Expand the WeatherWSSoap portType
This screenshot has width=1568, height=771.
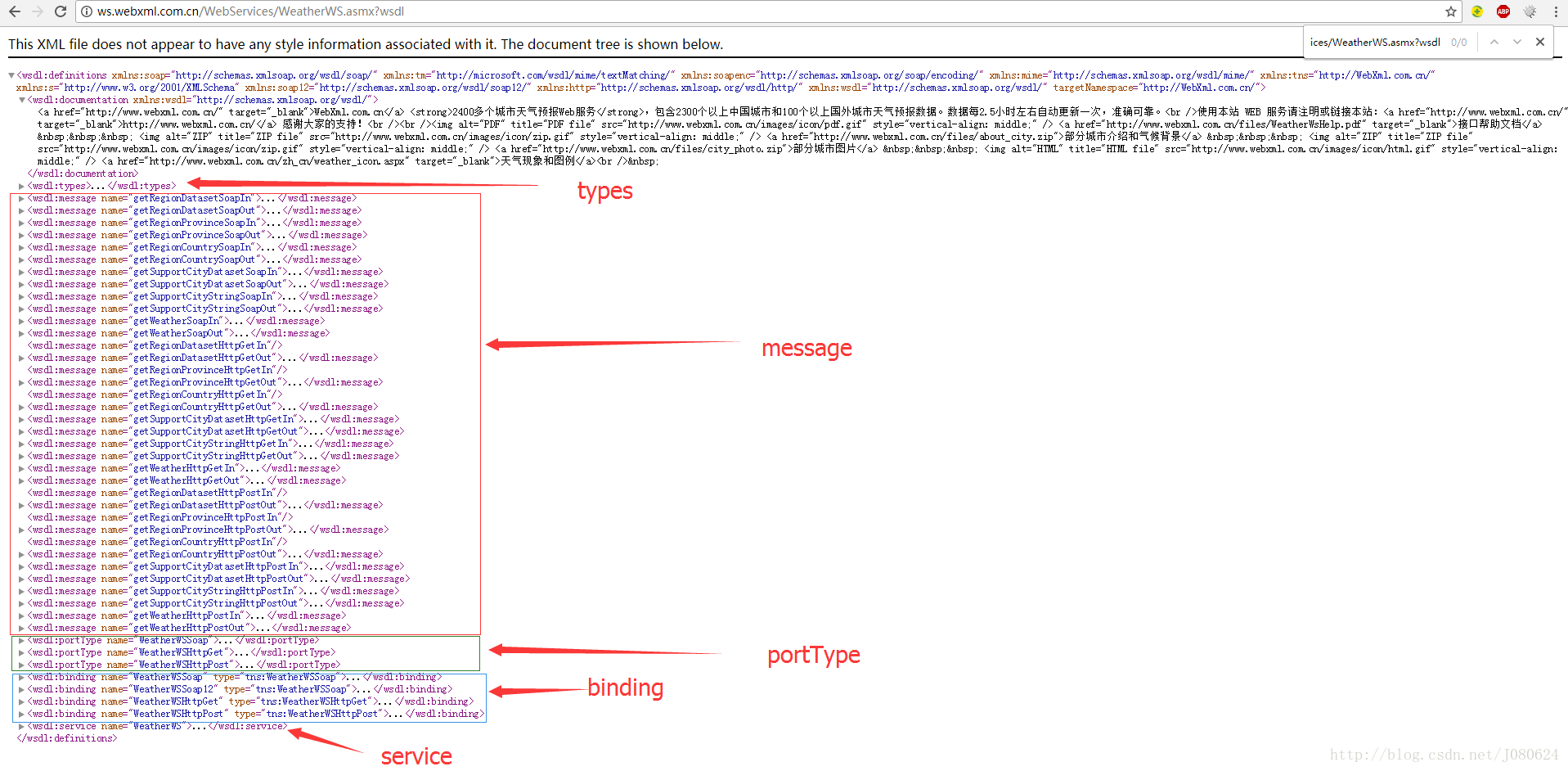coord(22,640)
